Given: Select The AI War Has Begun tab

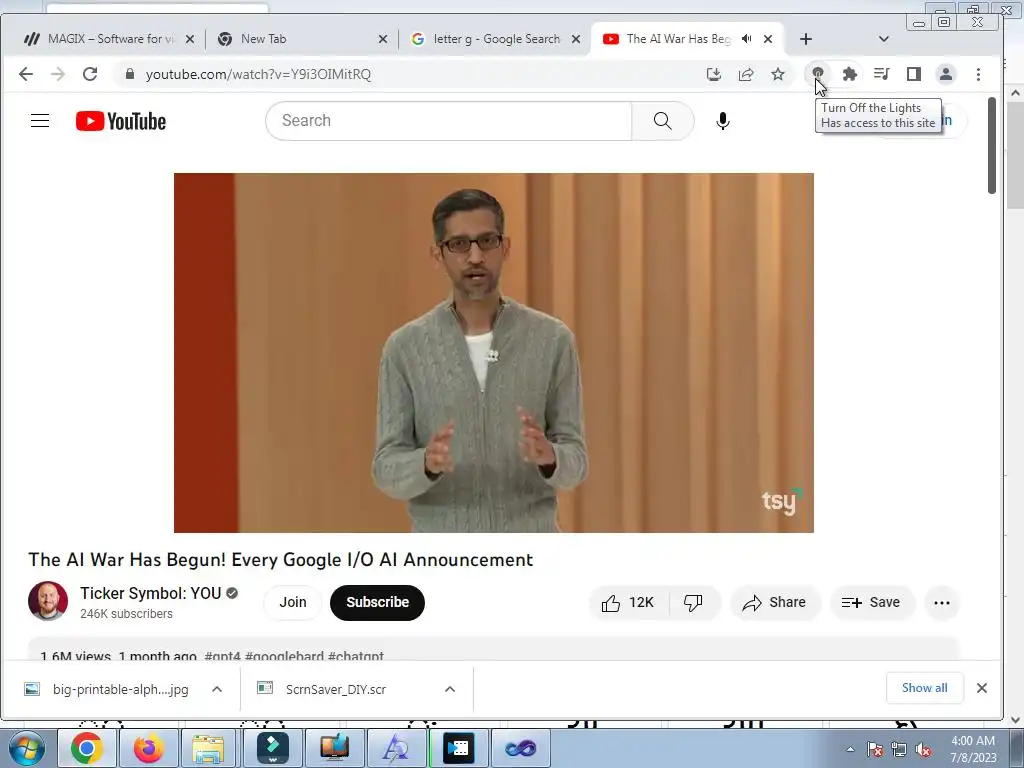Looking at the screenshot, I should [x=678, y=39].
